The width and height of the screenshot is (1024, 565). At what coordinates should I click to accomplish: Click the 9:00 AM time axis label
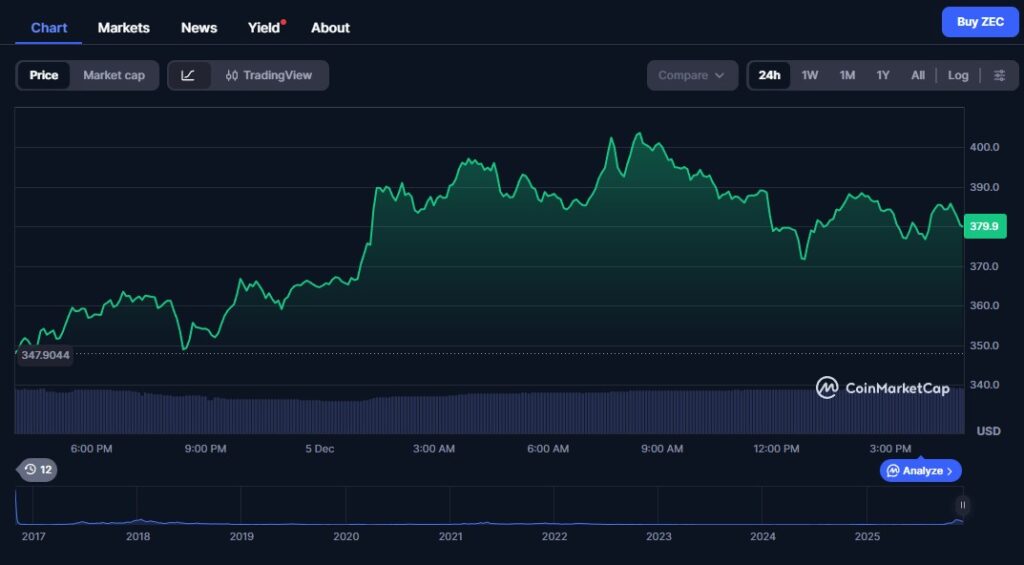point(662,449)
